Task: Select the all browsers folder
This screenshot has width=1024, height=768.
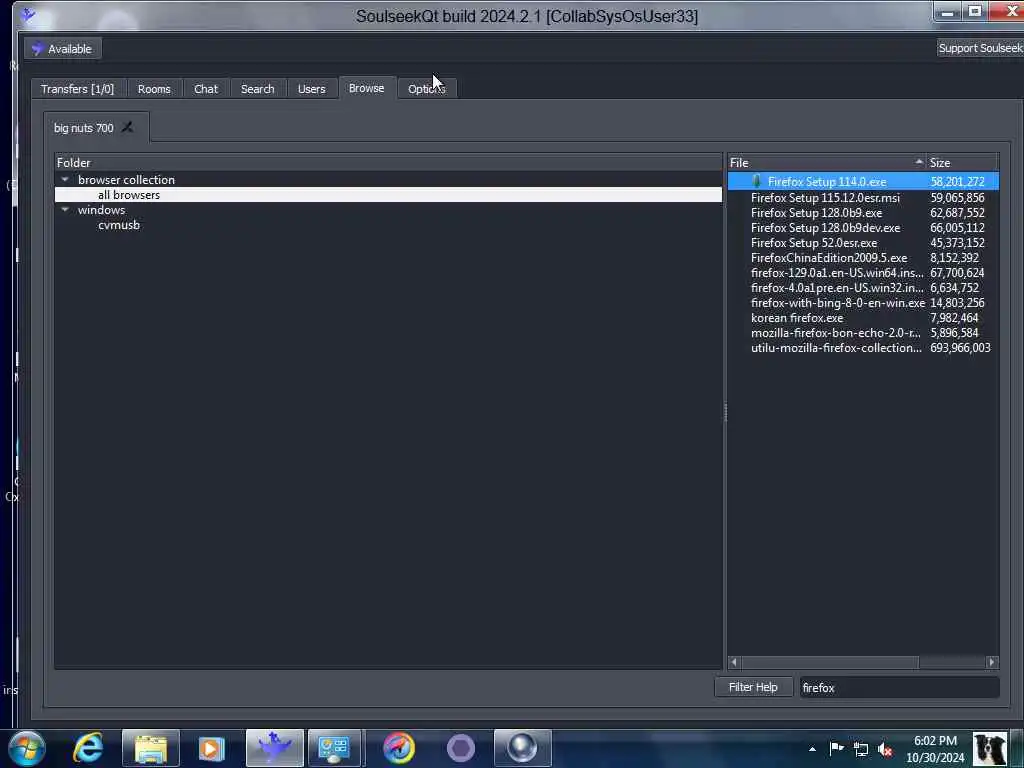Action: pos(389,195)
